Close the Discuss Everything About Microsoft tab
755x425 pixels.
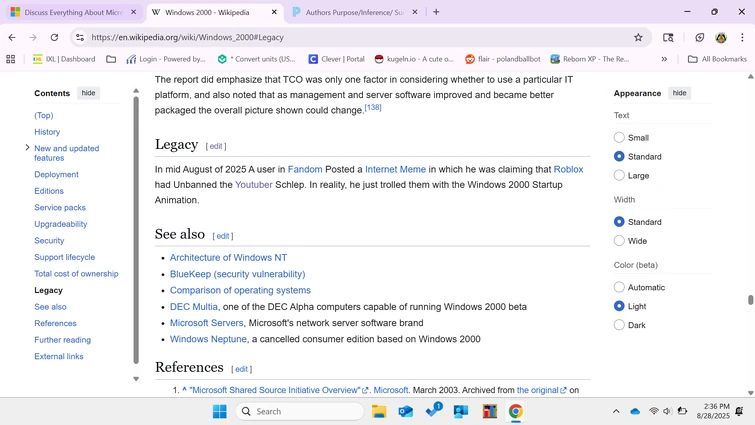pos(133,12)
